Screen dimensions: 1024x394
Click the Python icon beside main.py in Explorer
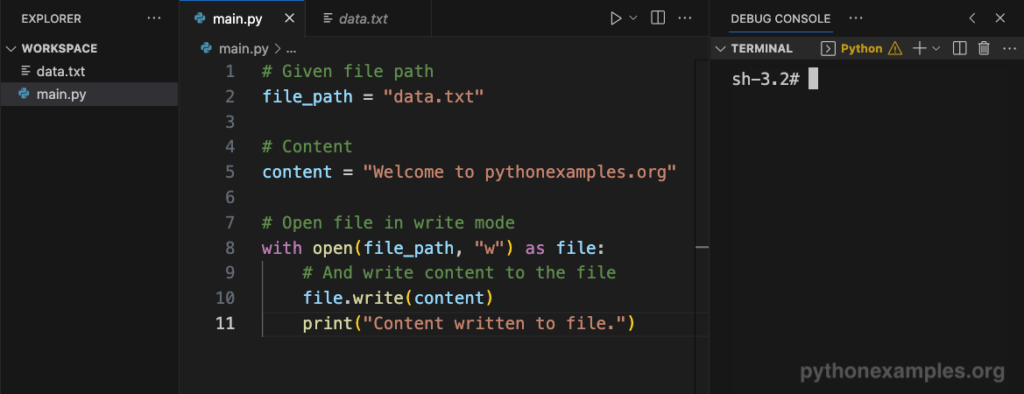25,93
